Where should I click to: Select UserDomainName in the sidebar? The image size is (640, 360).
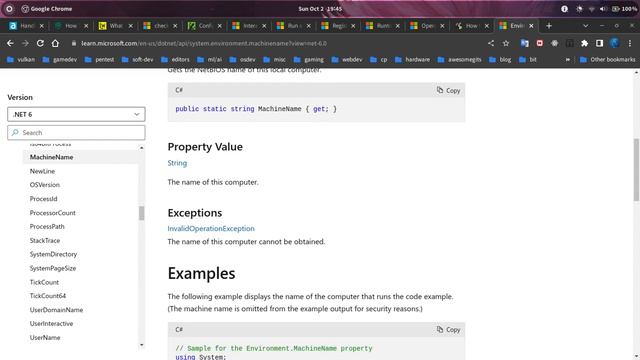tap(56, 310)
